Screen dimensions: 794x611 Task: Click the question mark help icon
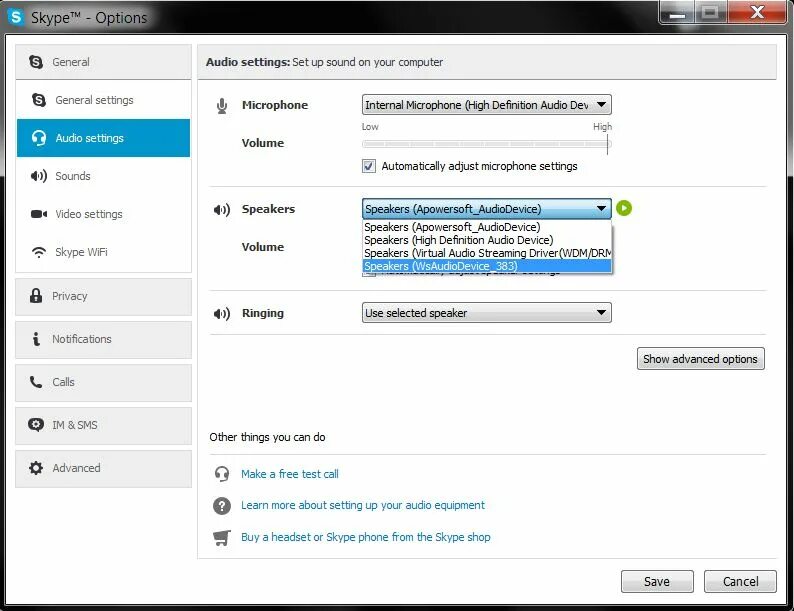click(222, 505)
